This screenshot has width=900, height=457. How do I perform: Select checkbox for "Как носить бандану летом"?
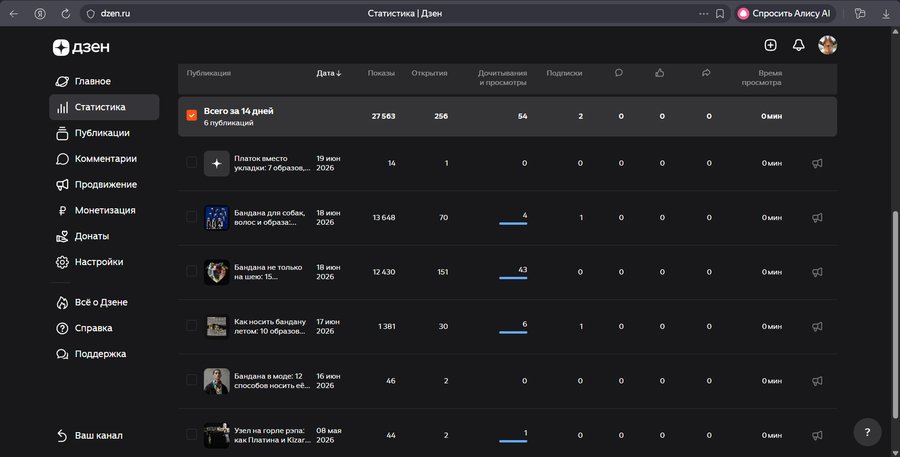tap(192, 326)
